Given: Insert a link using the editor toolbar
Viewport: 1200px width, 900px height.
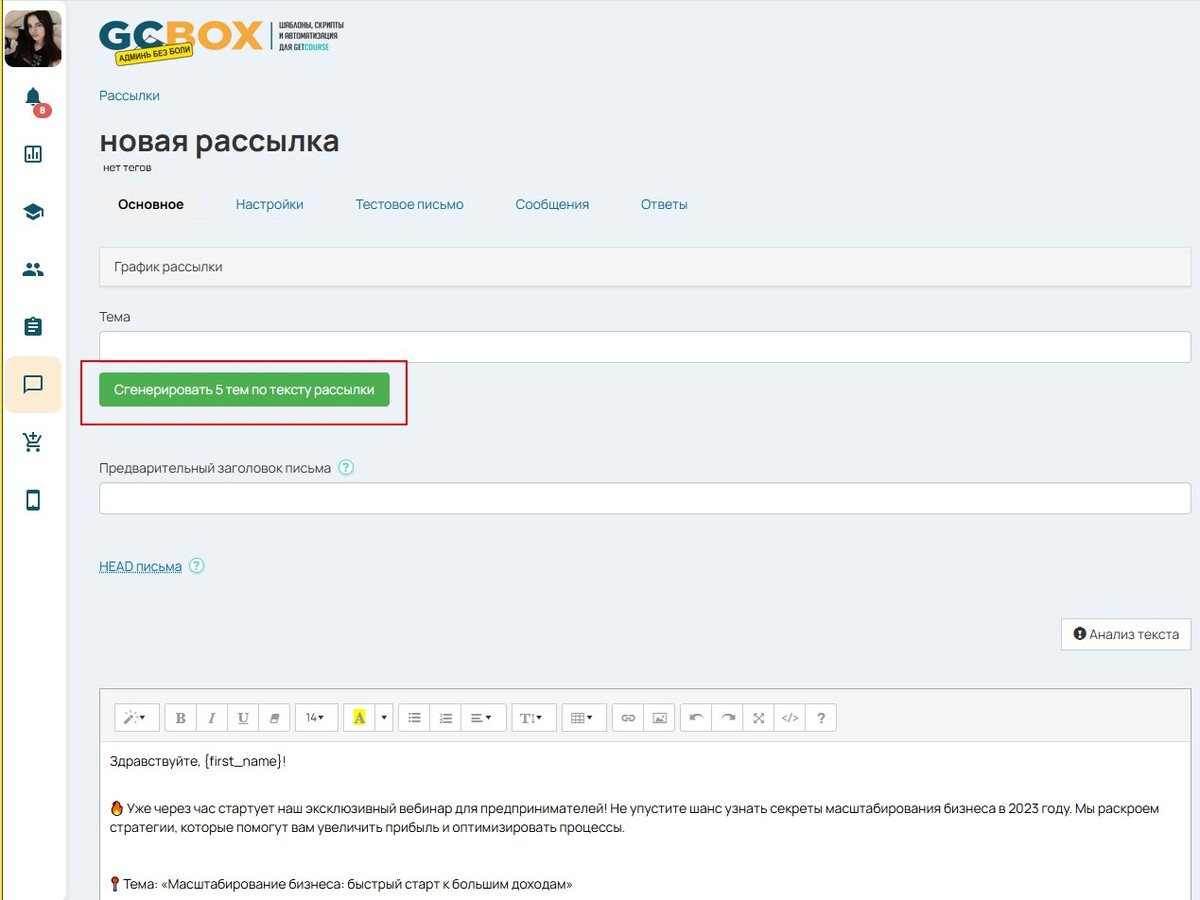Looking at the screenshot, I should [628, 718].
